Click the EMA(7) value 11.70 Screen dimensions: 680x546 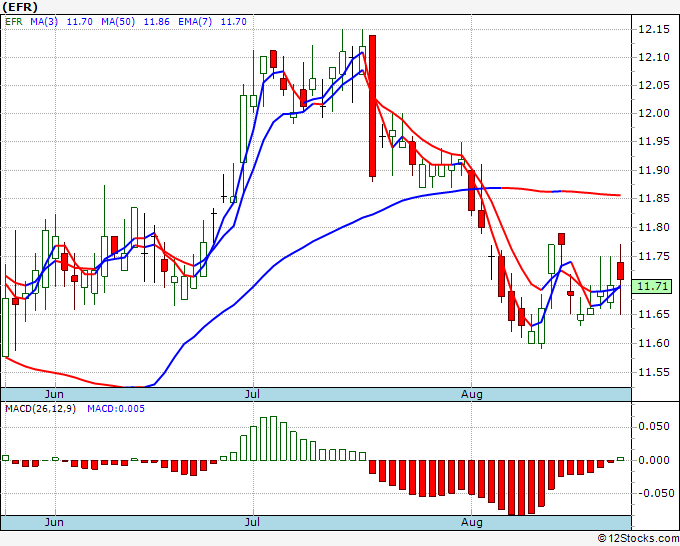pos(233,22)
